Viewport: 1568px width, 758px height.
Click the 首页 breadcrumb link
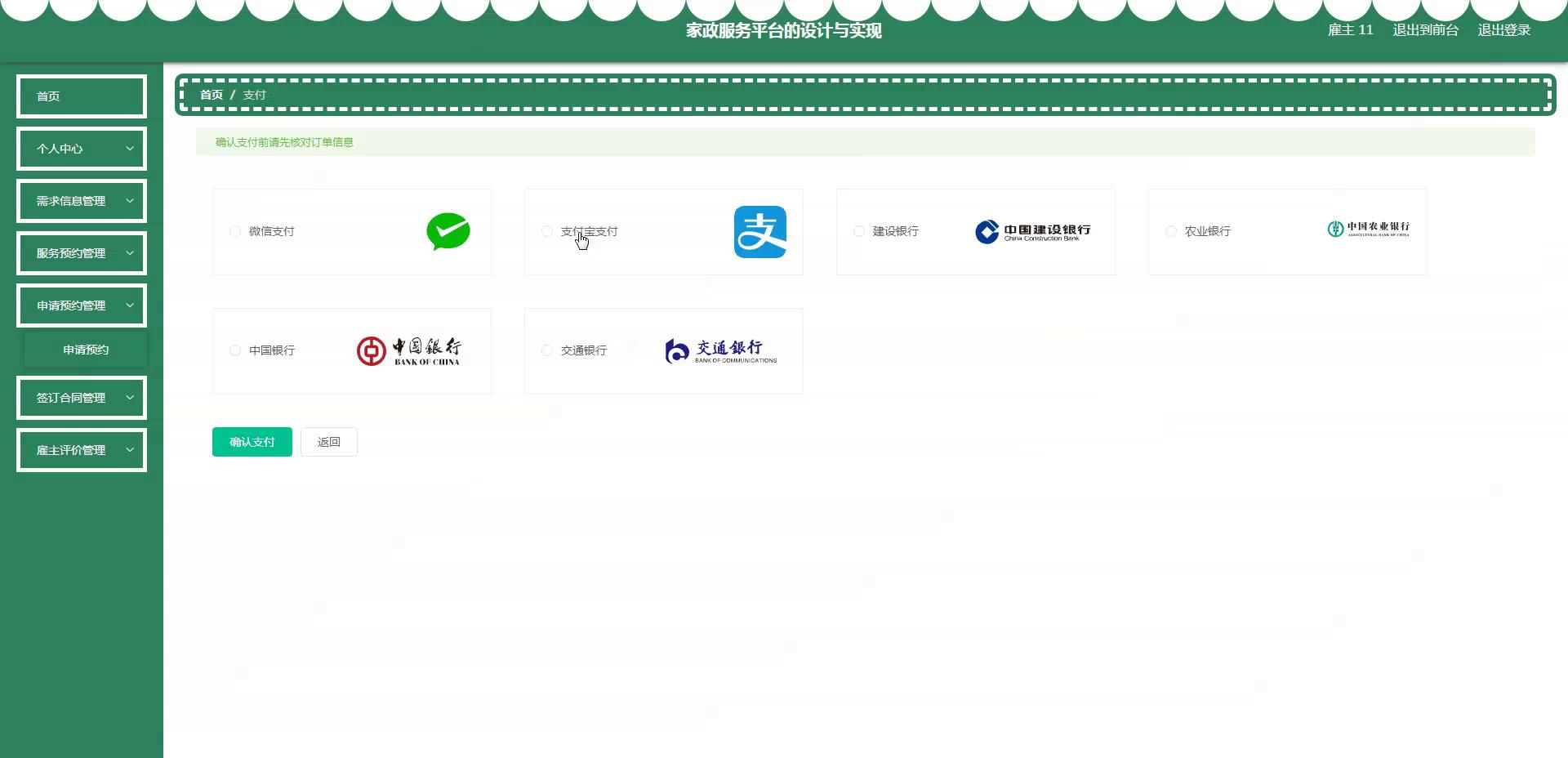tap(212, 95)
